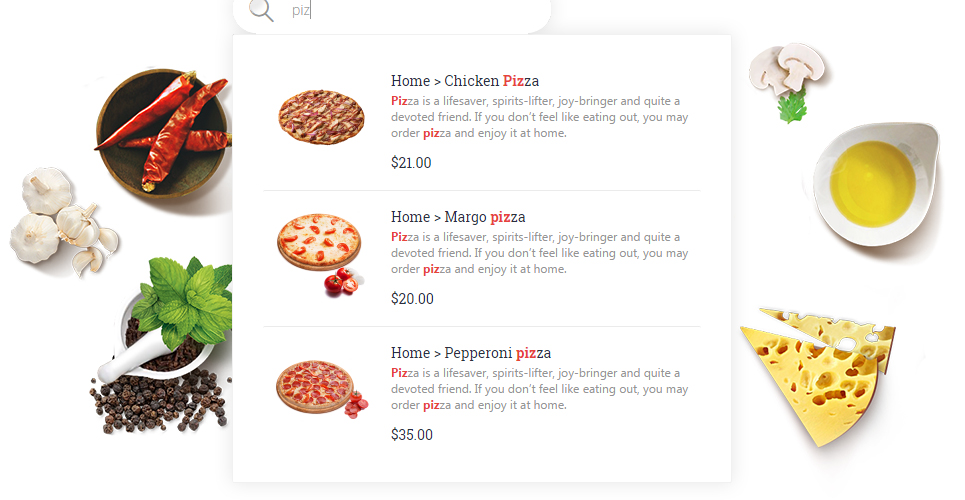Image resolution: width=965 pixels, height=500 pixels.
Task: Focus the search field containing "piz"
Action: point(392,12)
